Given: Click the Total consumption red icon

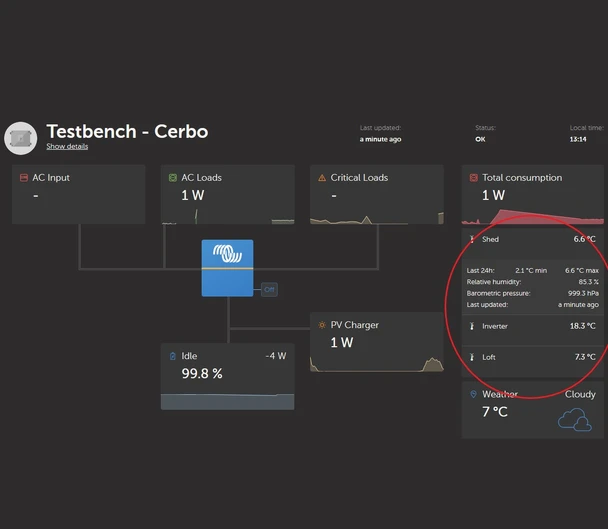Looking at the screenshot, I should [473, 178].
